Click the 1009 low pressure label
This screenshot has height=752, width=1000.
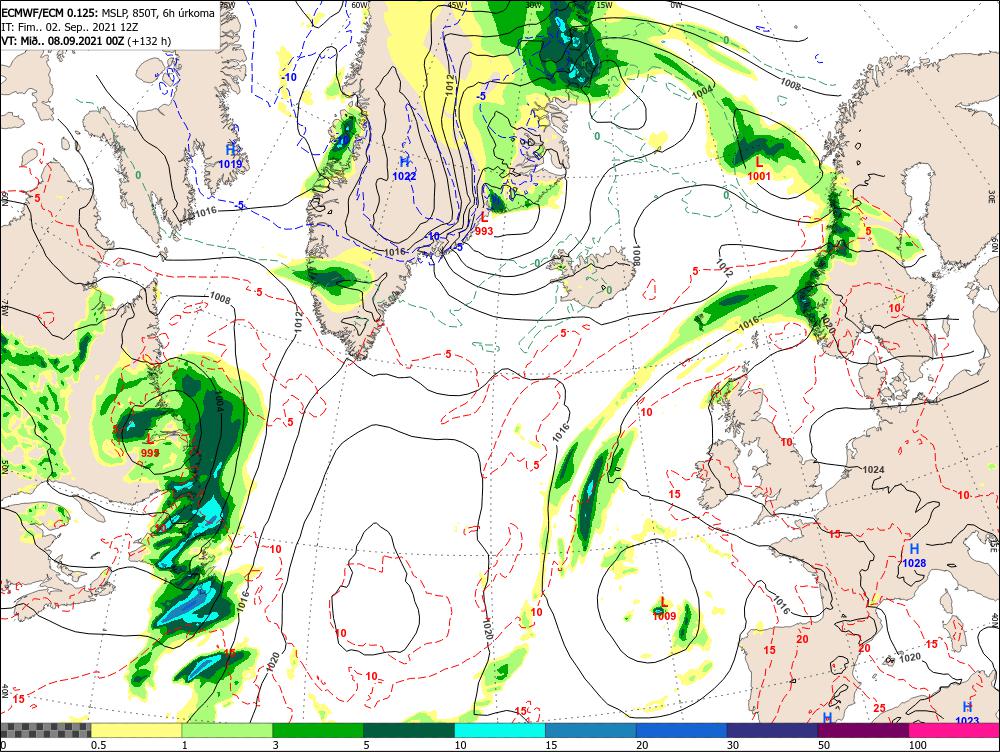click(x=665, y=616)
